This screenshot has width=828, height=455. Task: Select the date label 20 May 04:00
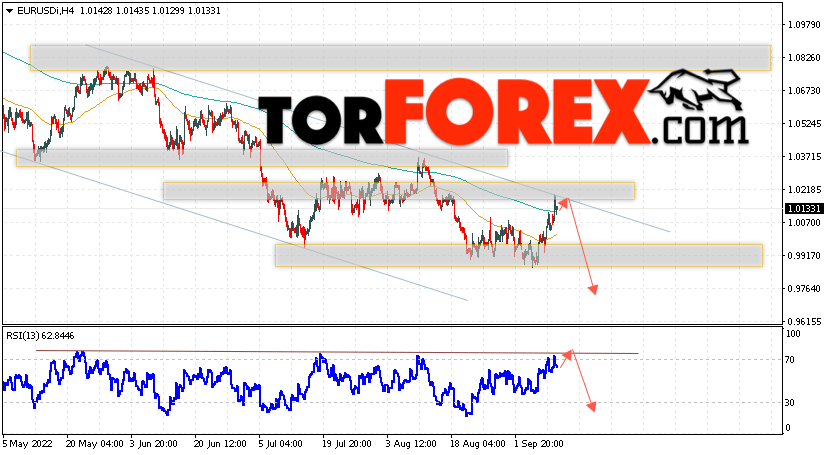95,444
